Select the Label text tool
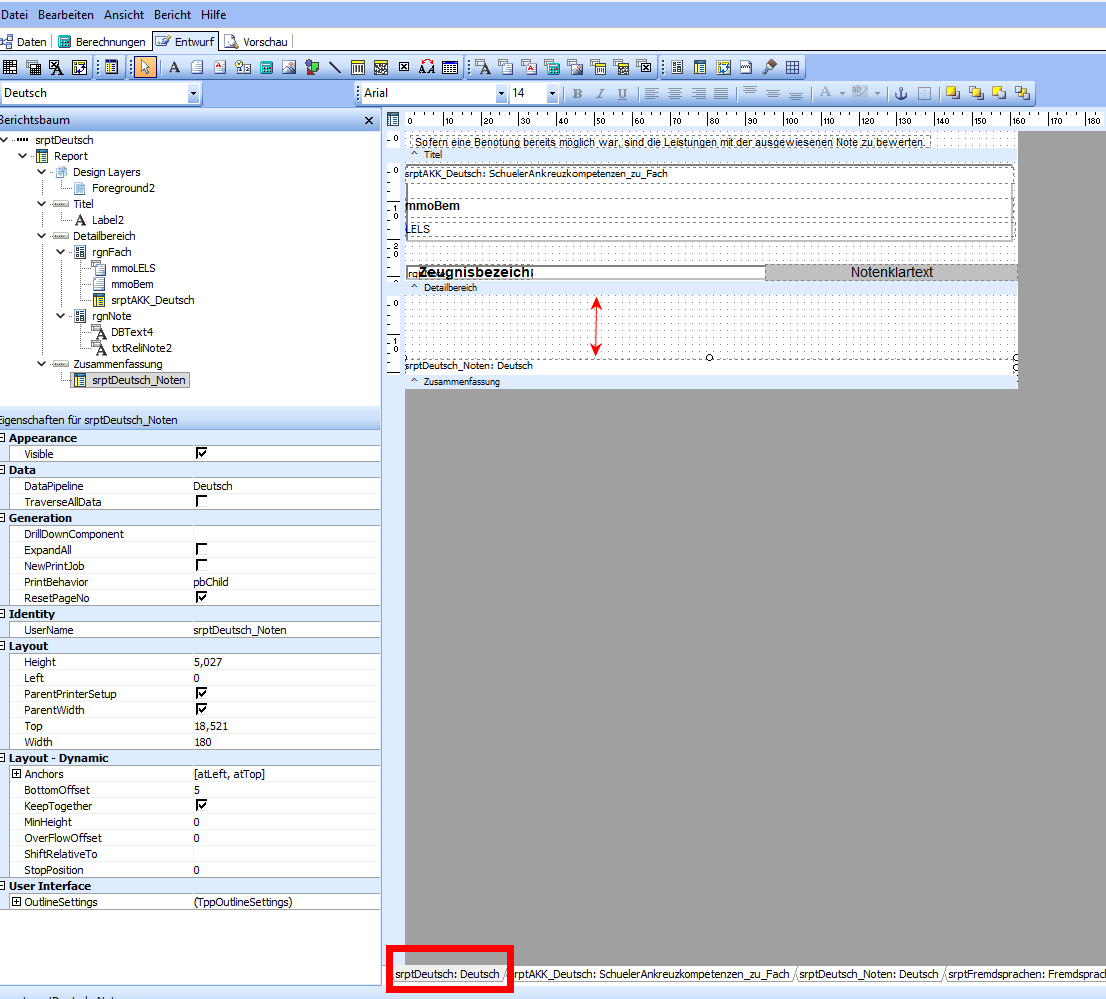Image resolution: width=1106 pixels, height=999 pixels. coord(174,67)
